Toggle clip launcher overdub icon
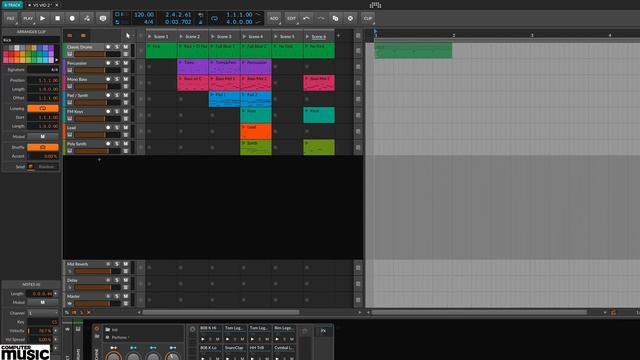 (102, 18)
